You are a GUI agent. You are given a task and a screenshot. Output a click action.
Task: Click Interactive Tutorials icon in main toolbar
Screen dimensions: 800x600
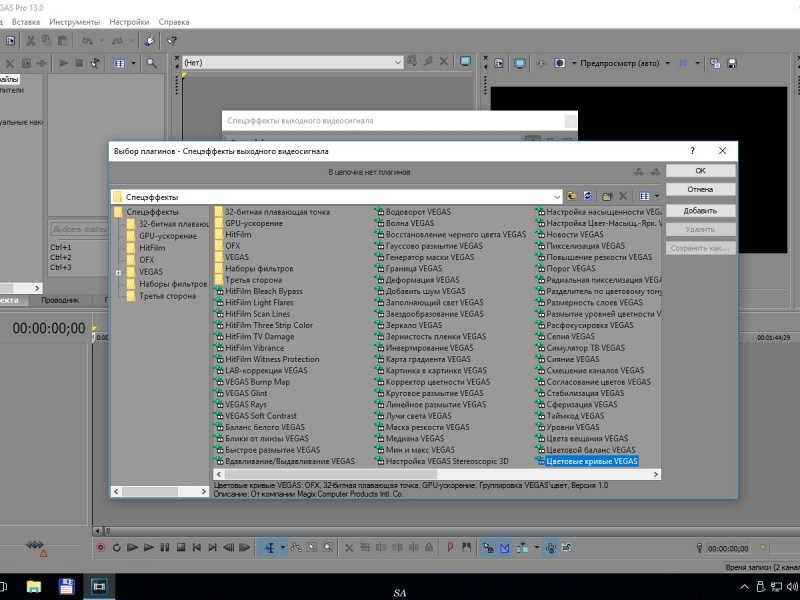click(149, 41)
